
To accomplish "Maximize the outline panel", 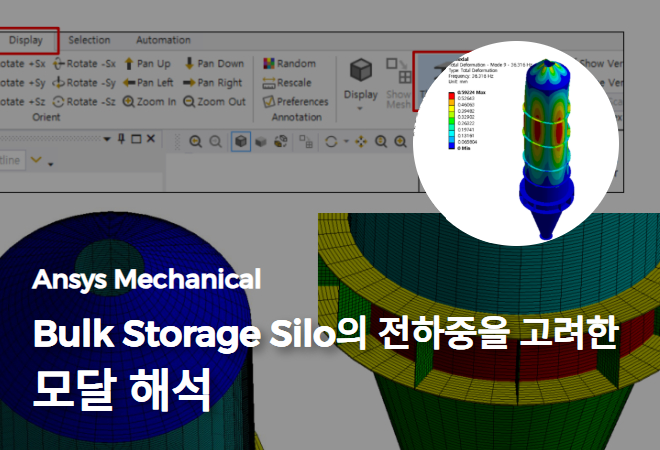I will [136, 139].
